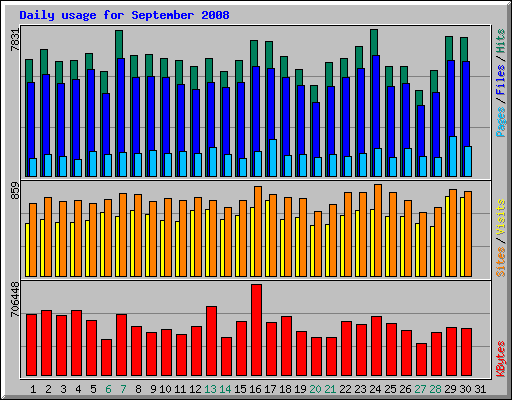Select day label 3 on the axis
512x400 pixels.
click(63, 389)
